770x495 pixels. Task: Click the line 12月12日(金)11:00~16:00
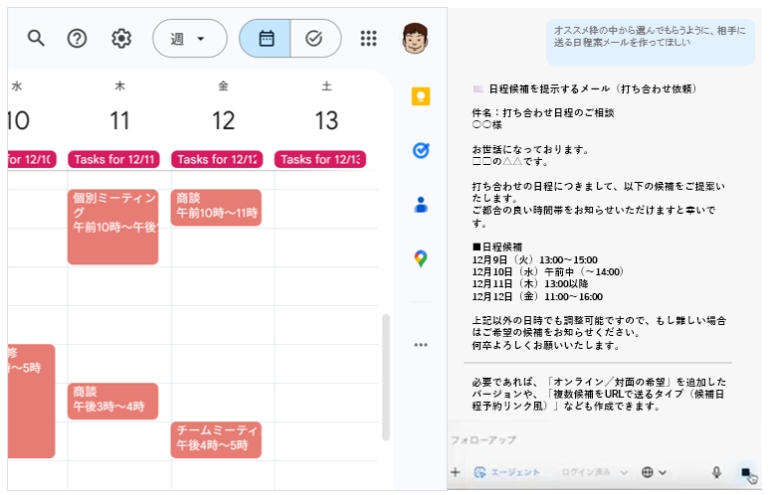(537, 297)
